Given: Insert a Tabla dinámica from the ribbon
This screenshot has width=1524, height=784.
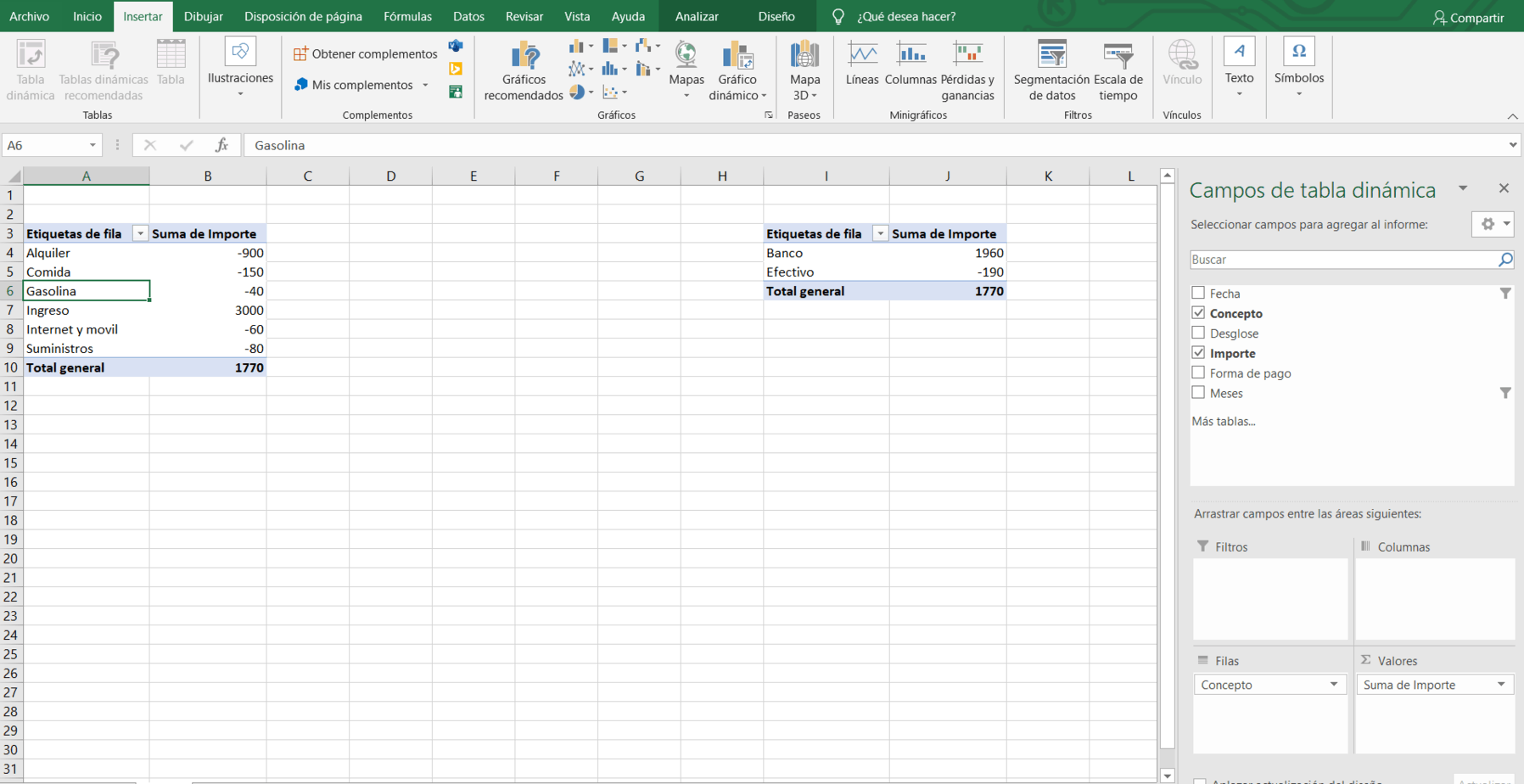Looking at the screenshot, I should (31, 70).
